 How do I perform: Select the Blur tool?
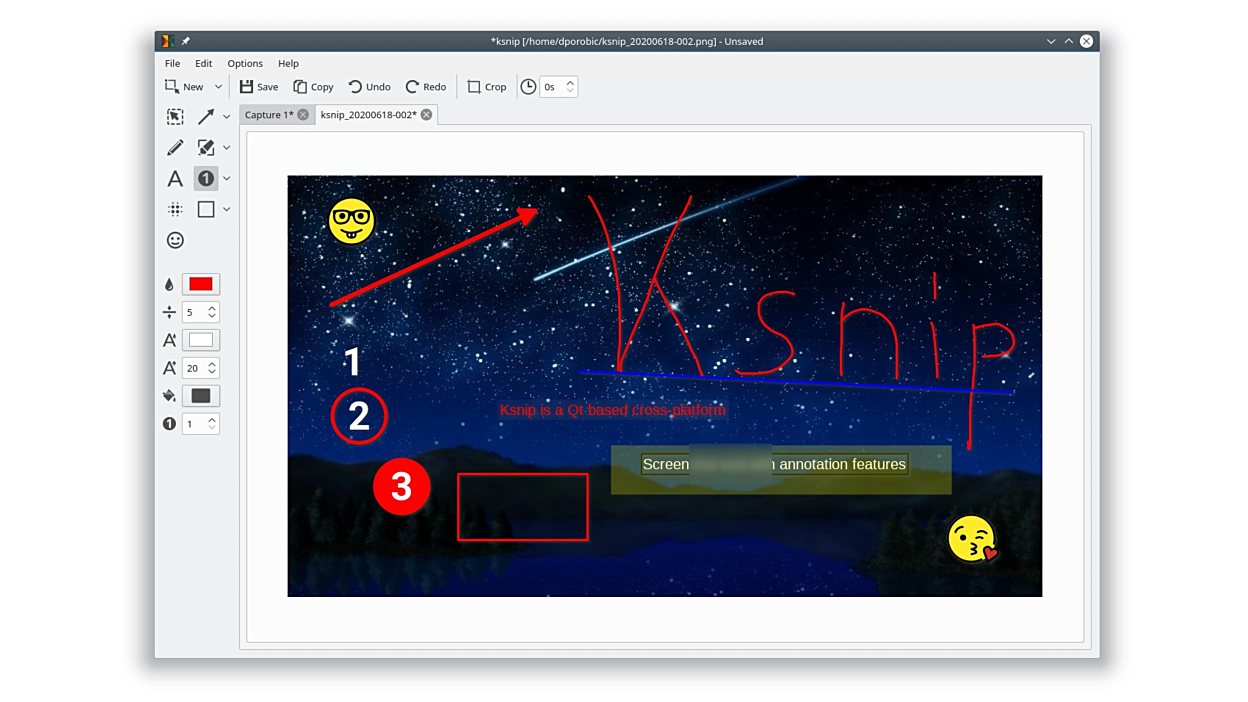pos(175,209)
